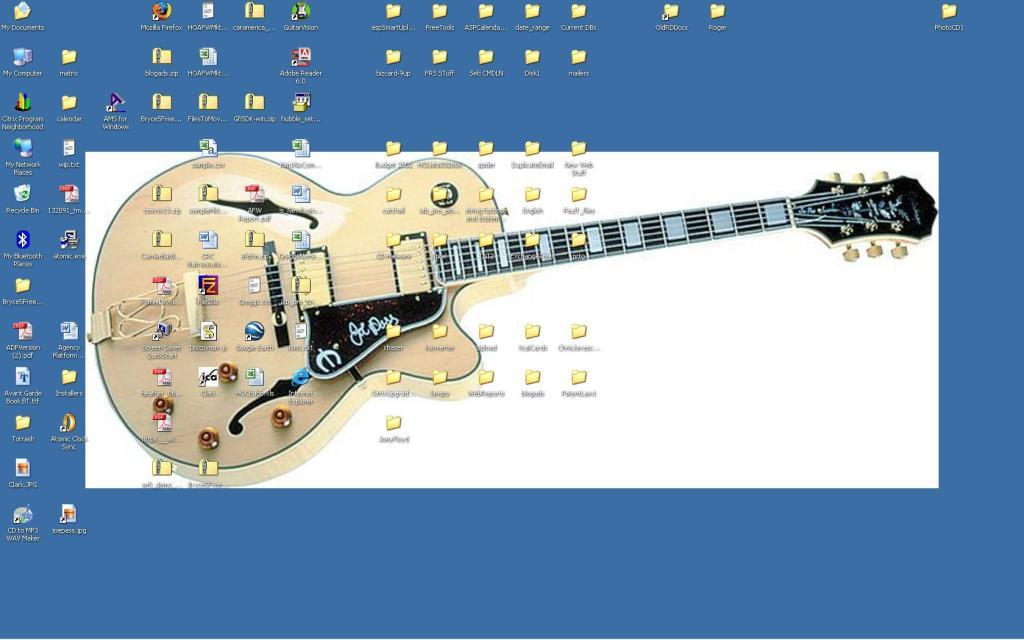
Task: Select the blogads.zip archive
Action: click(161, 57)
